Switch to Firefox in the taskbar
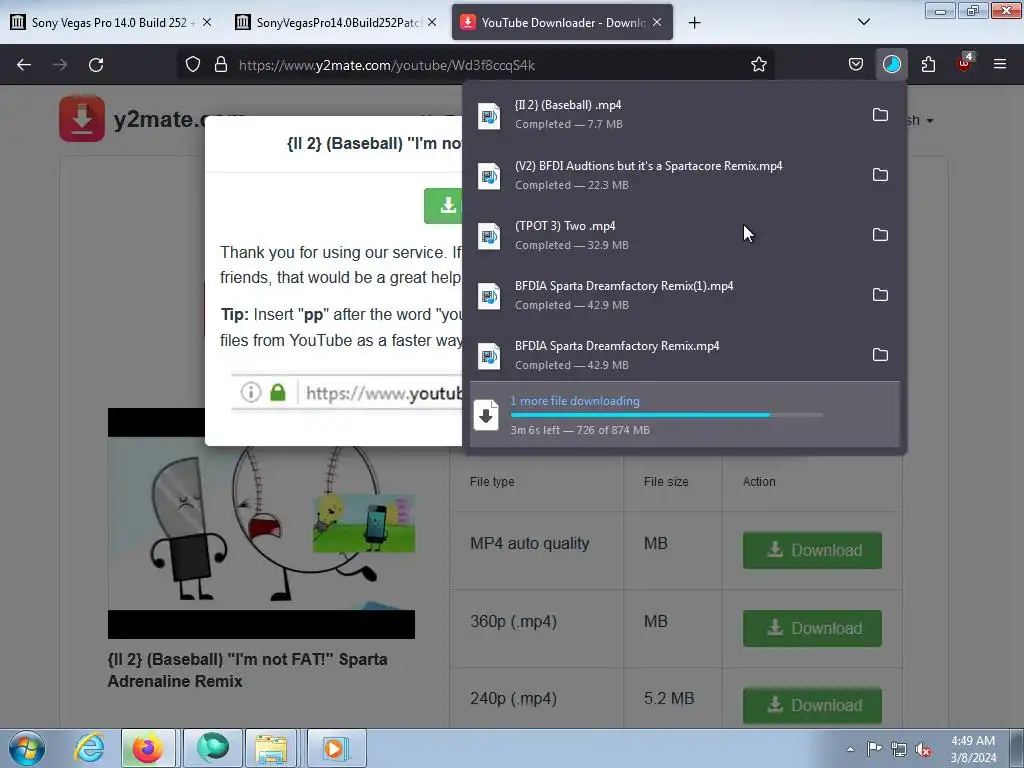 tap(148, 748)
